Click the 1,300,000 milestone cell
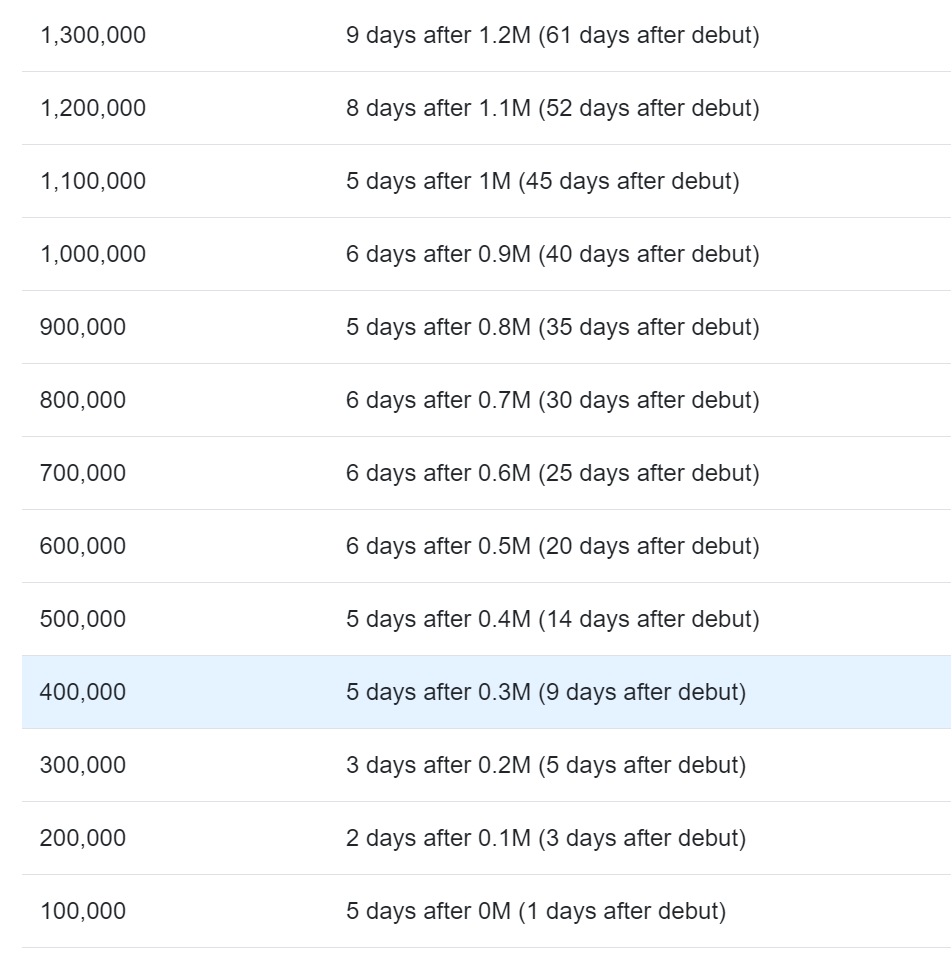This screenshot has height=963, width=951. tap(92, 36)
